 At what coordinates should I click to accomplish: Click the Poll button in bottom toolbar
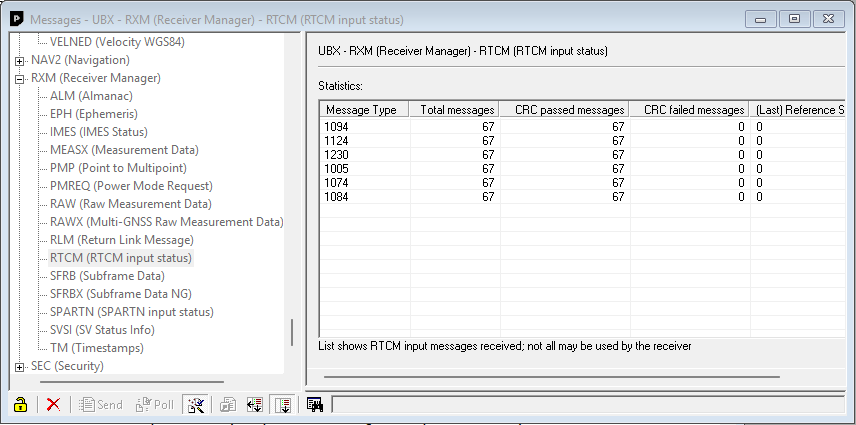coord(154,404)
